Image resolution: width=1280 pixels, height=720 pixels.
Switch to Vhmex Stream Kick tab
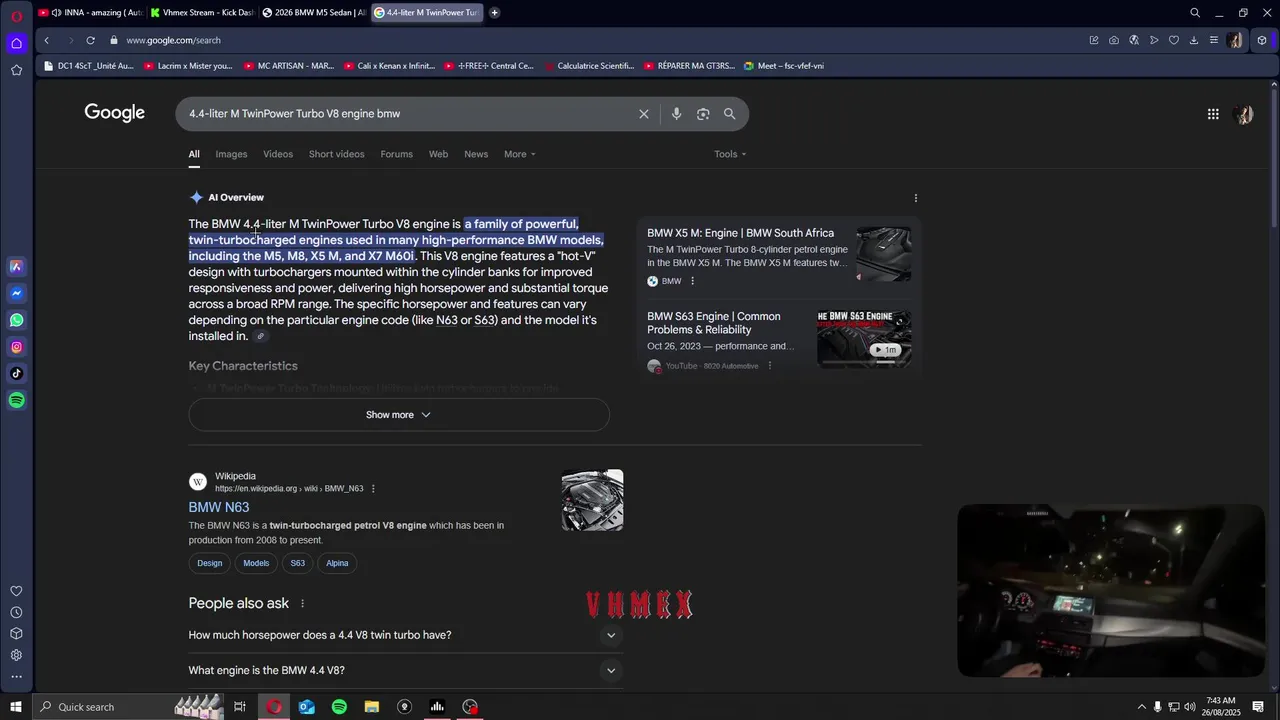point(202,13)
